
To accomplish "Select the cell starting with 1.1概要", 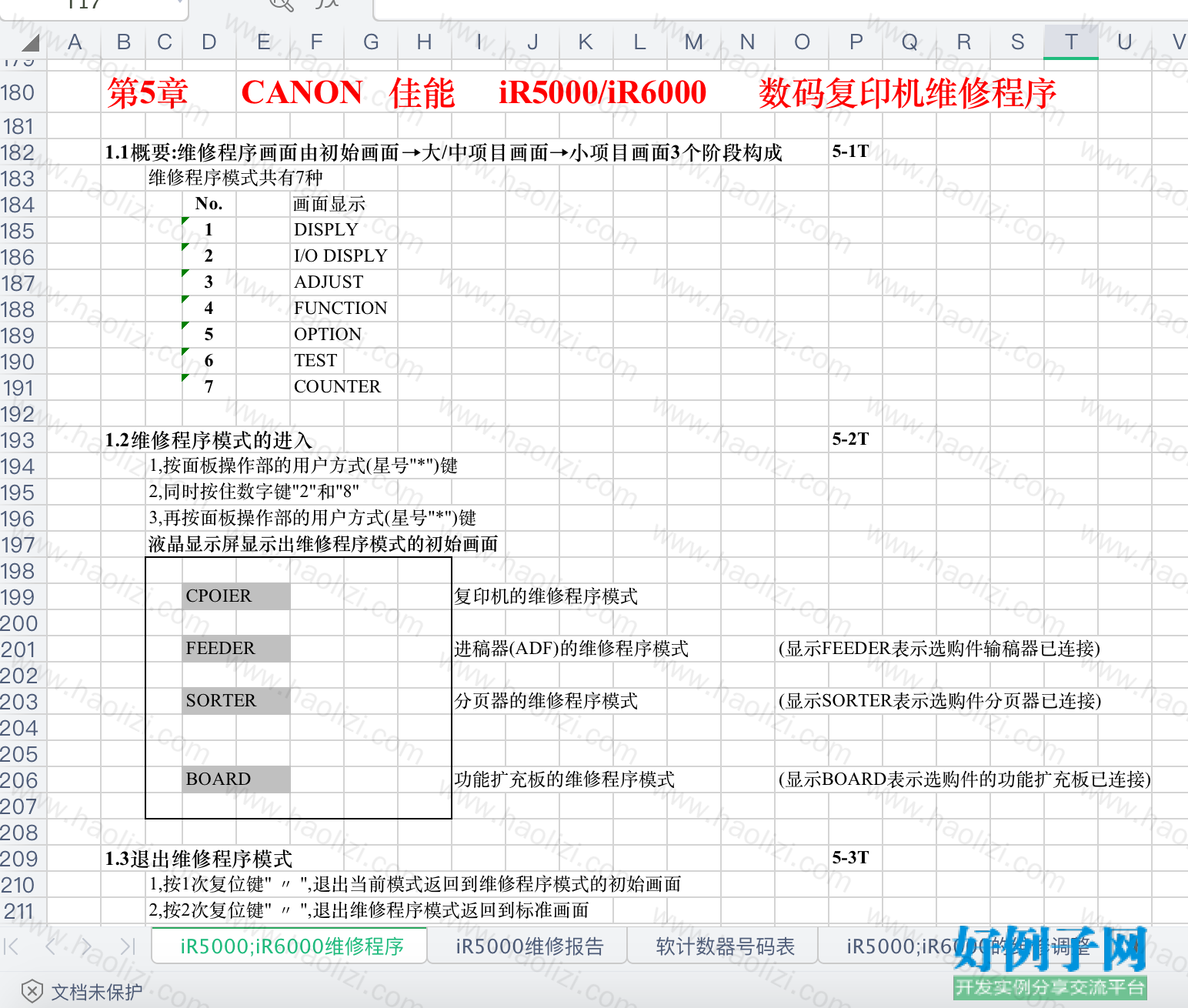I will click(443, 152).
